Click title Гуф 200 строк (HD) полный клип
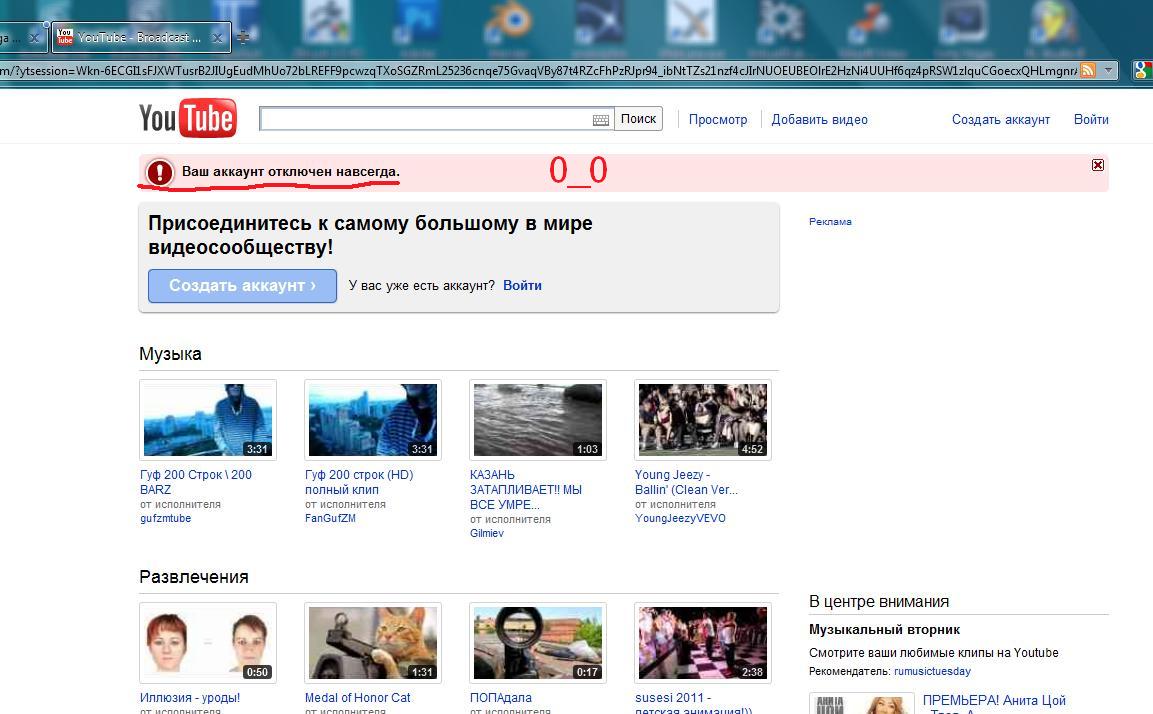Viewport: 1153px width, 714px height. click(x=359, y=482)
